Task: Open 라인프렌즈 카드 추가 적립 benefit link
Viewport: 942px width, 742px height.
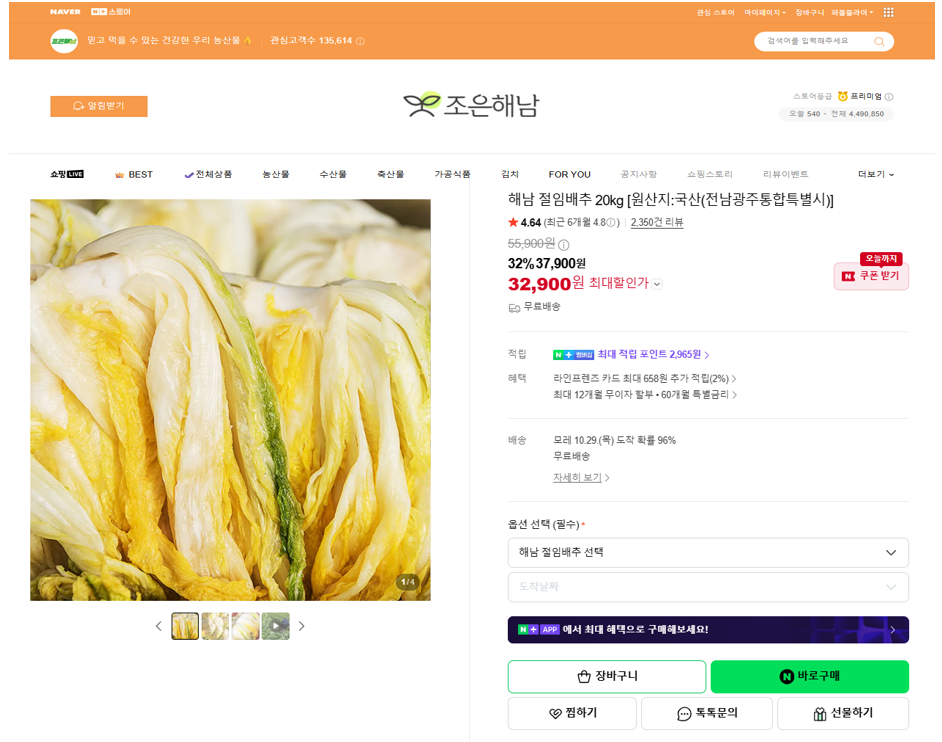Action: [645, 379]
